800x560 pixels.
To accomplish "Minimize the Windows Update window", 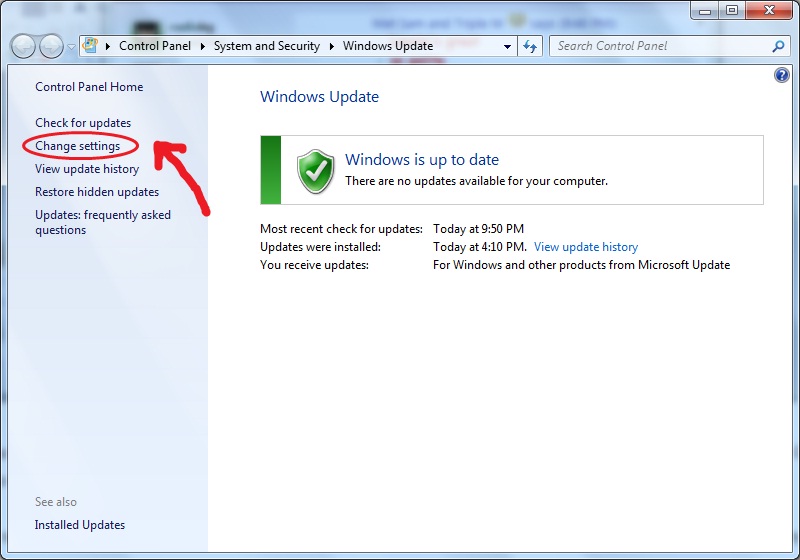I will pos(706,10).
